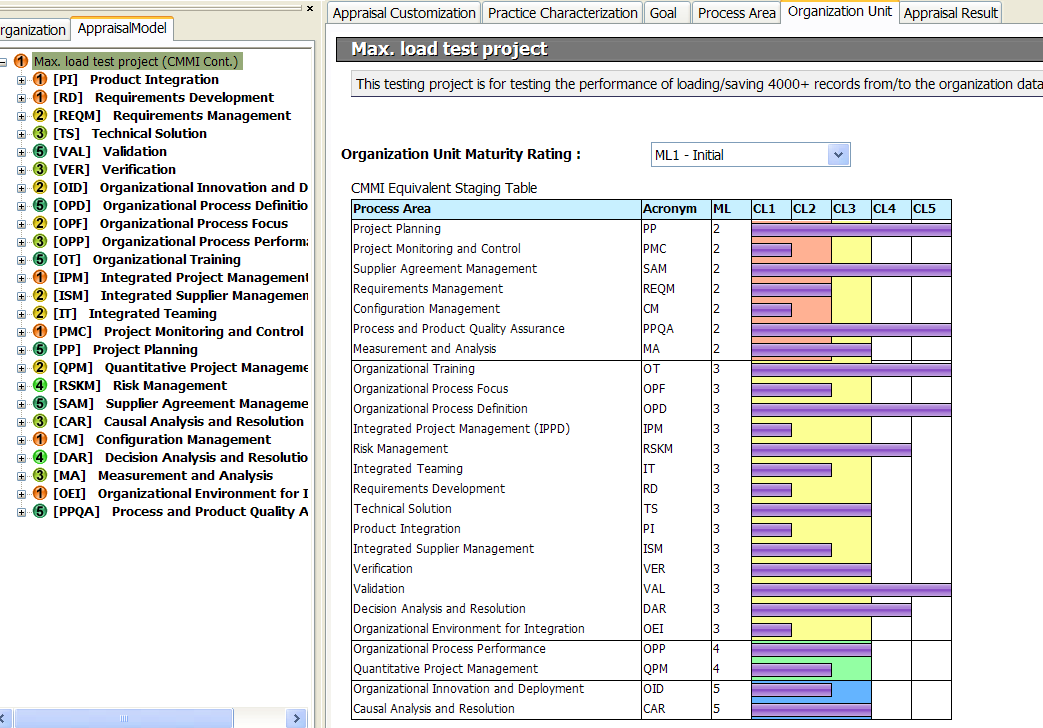Click the level 2 icon beside [OPF] row
The height and width of the screenshot is (728, 1043).
tap(40, 223)
